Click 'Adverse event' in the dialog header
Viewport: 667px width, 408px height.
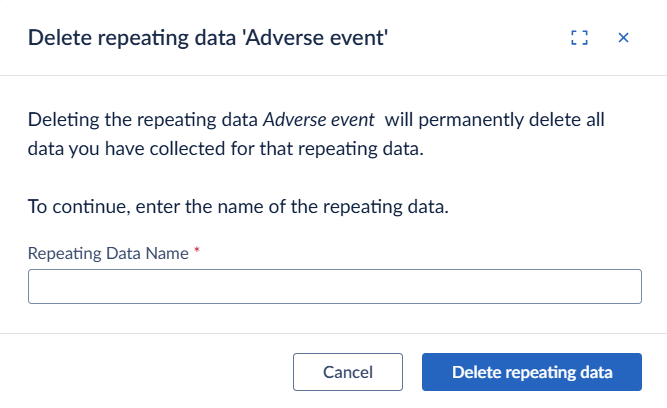click(x=315, y=38)
